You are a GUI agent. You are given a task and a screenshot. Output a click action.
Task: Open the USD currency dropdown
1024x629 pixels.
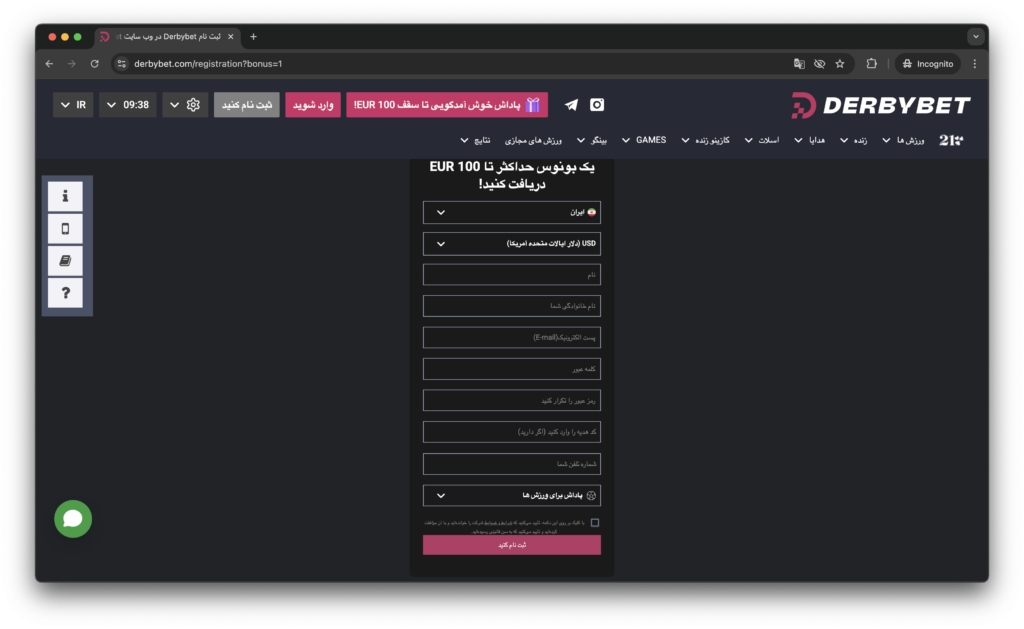(512, 243)
